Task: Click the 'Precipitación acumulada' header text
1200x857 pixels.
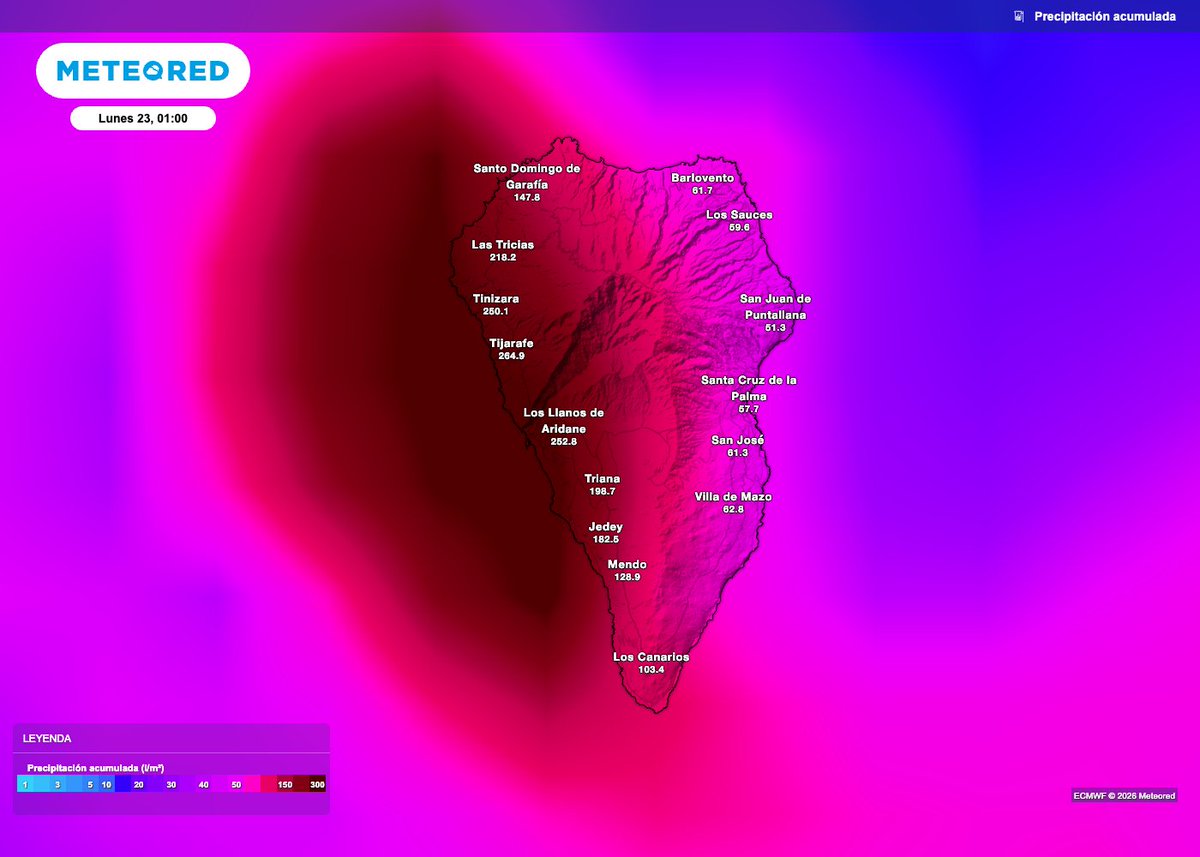Action: tap(1105, 17)
